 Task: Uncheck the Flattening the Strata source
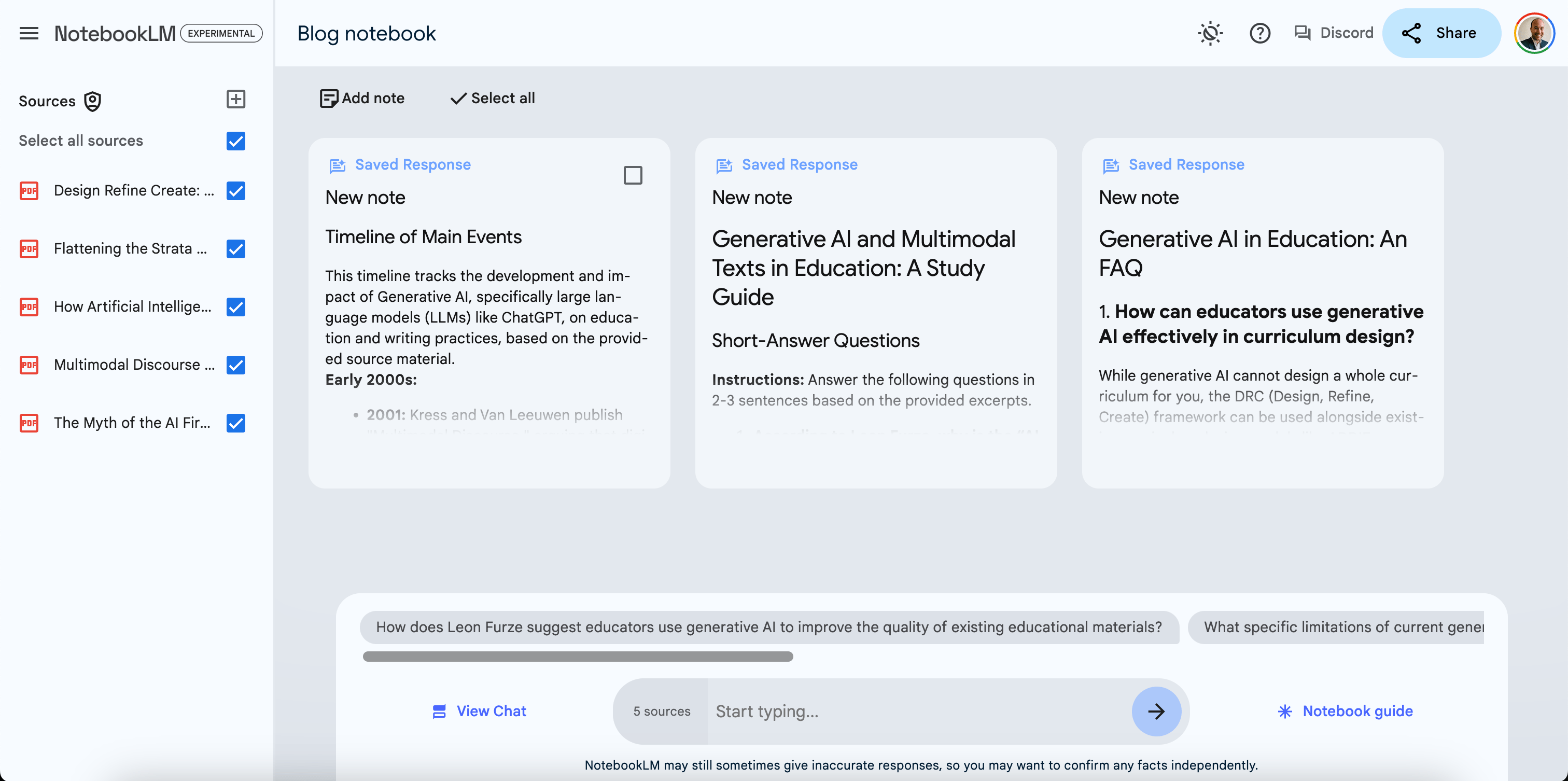(235, 249)
